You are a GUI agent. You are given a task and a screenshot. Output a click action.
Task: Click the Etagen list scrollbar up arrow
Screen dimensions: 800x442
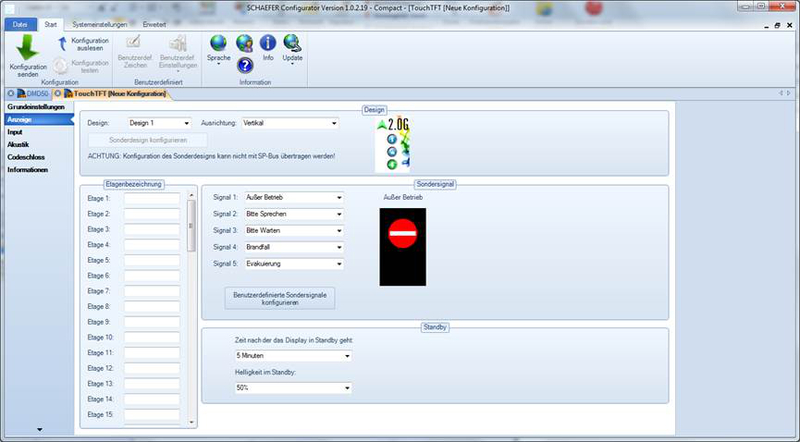tap(191, 195)
